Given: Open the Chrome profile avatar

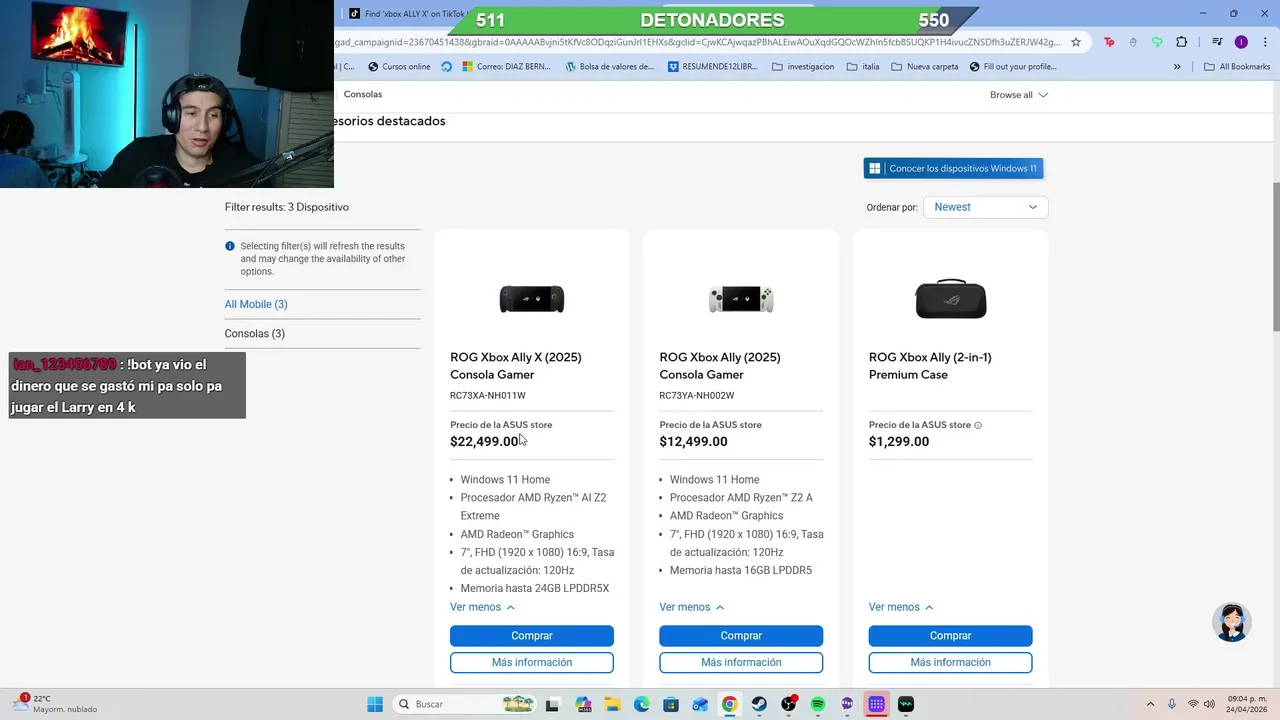Looking at the screenshot, I should tap(1241, 42).
